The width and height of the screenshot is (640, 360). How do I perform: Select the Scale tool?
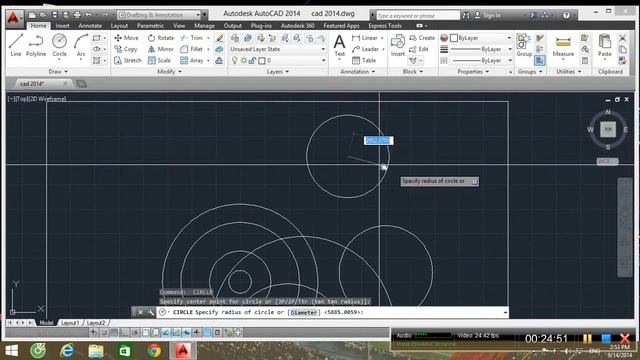click(x=159, y=60)
